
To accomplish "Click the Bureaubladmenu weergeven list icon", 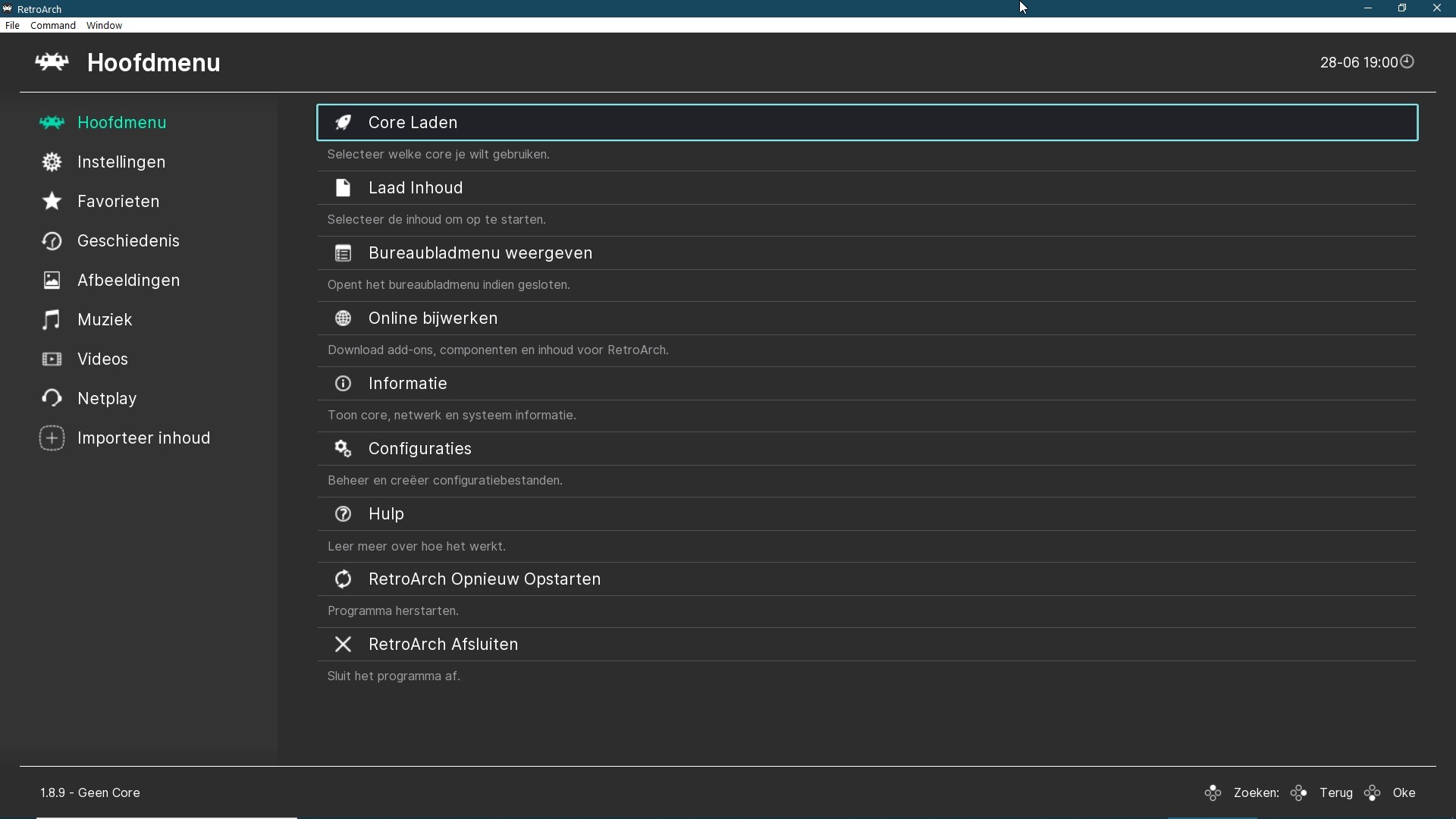I will [x=343, y=253].
